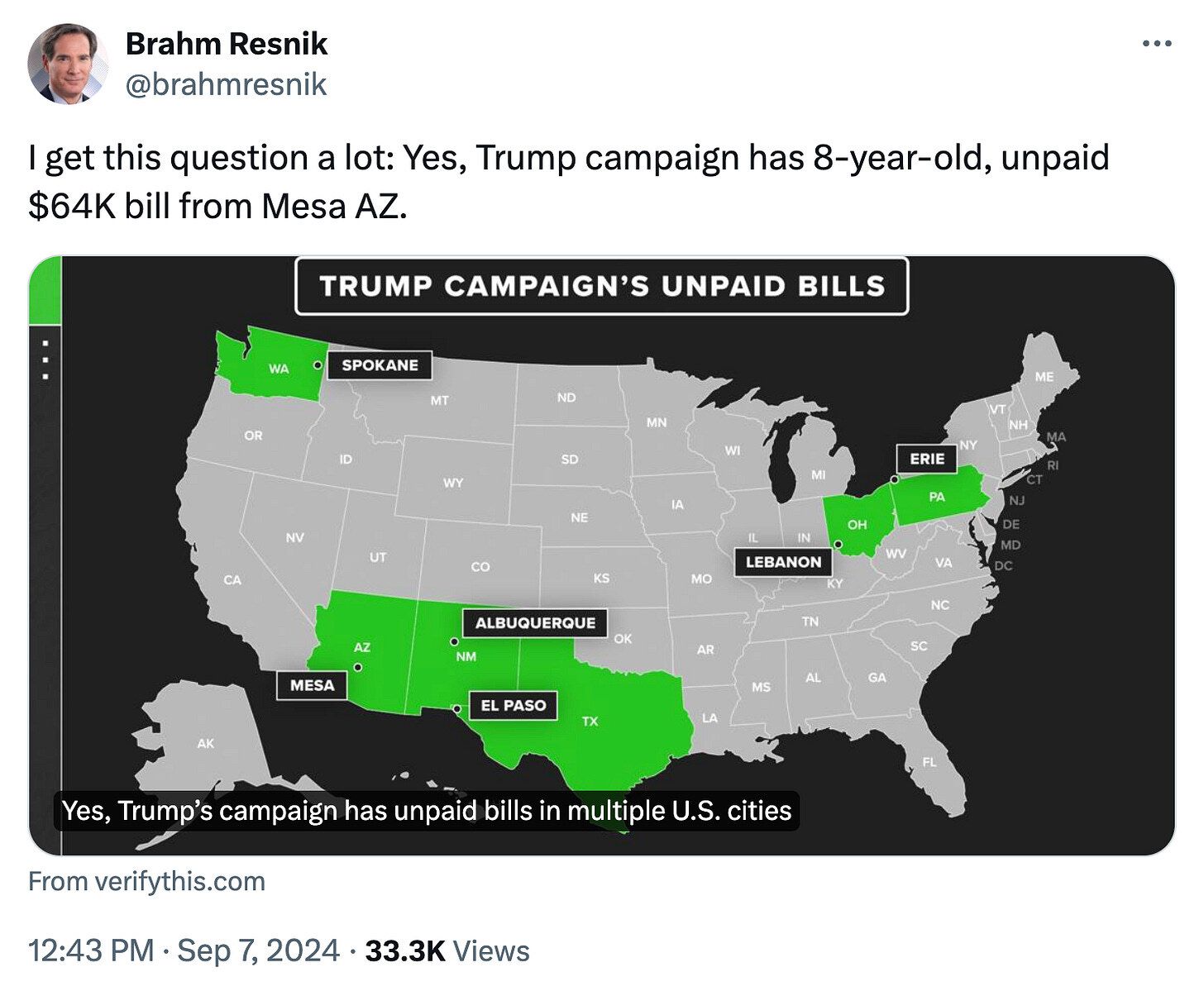Click the green square at the image's top-left corner
Viewport: 1204px width, 991px height.
(x=45, y=289)
